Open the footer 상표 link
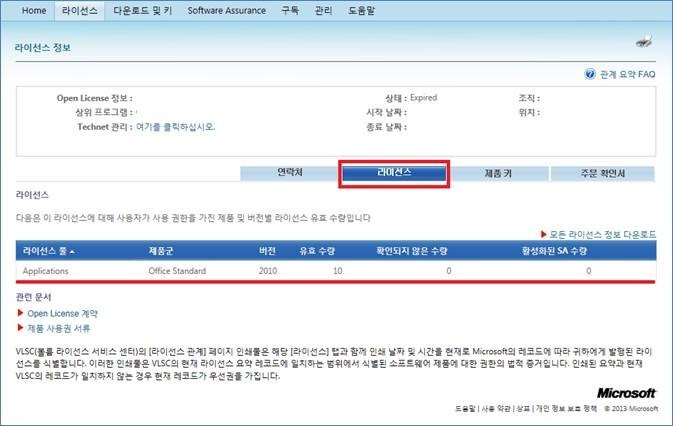This screenshot has height=426, width=673. (x=523, y=408)
